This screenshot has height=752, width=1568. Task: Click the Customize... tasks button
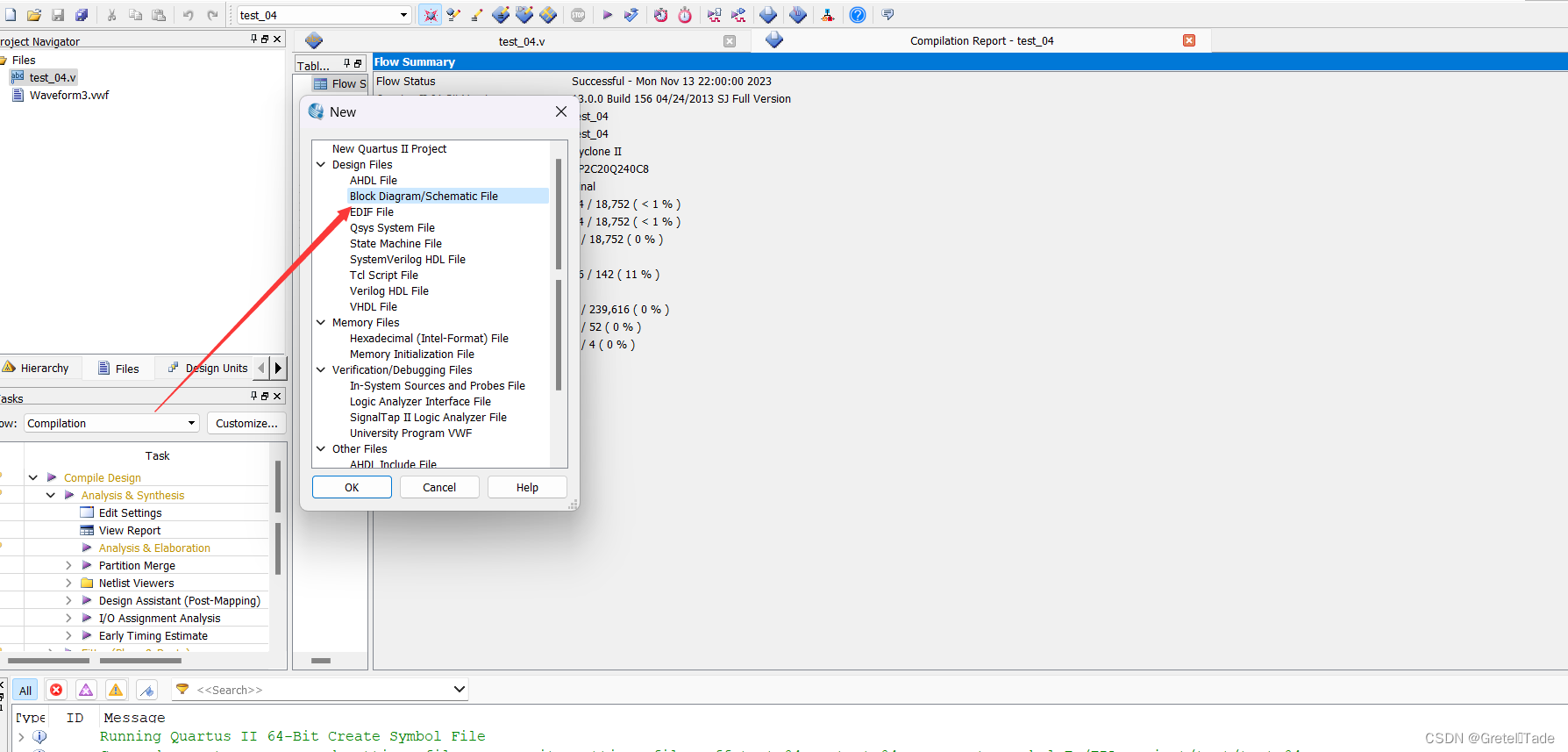tap(246, 423)
